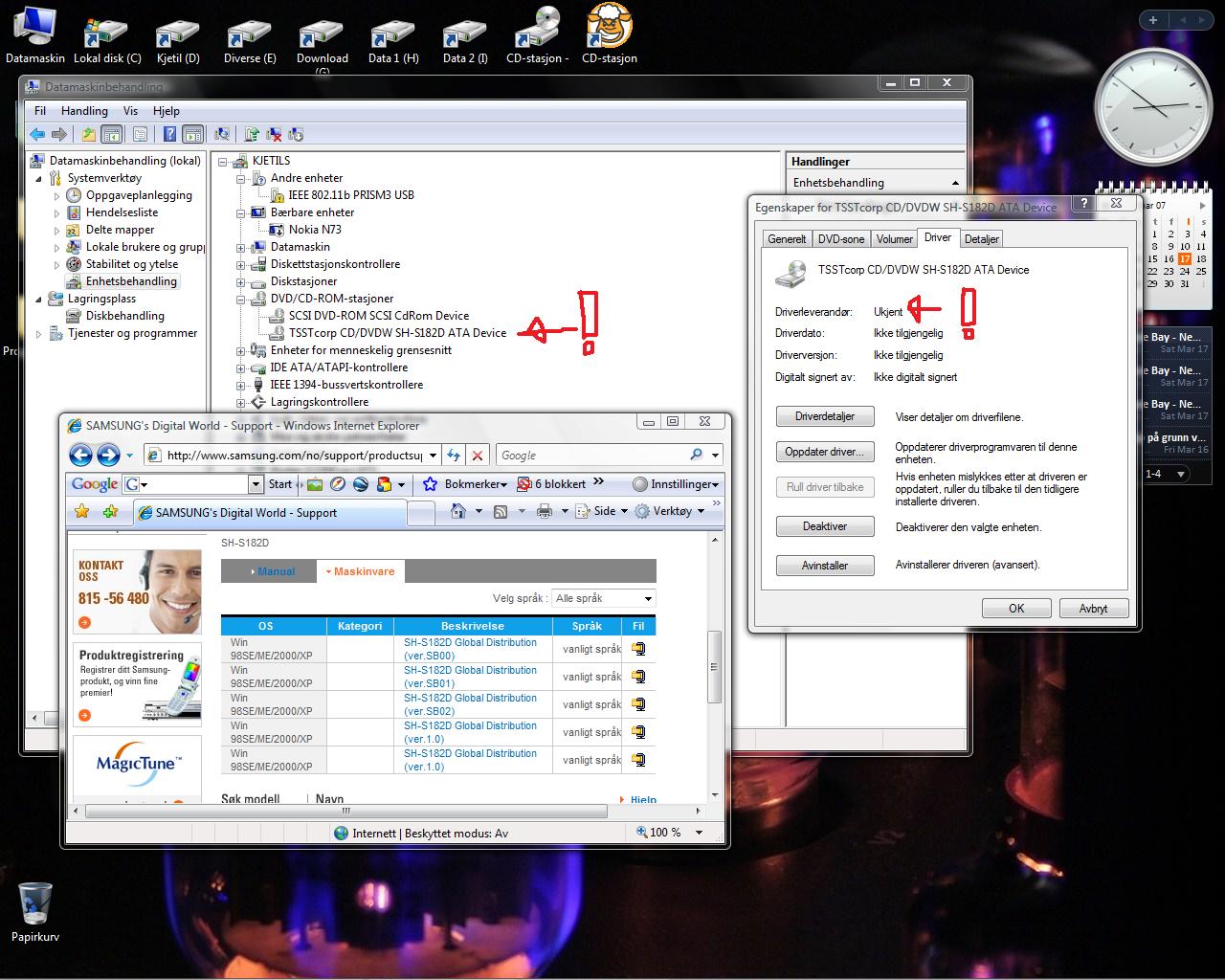Open the SH-S182D ver.SB01 download link

[470, 677]
